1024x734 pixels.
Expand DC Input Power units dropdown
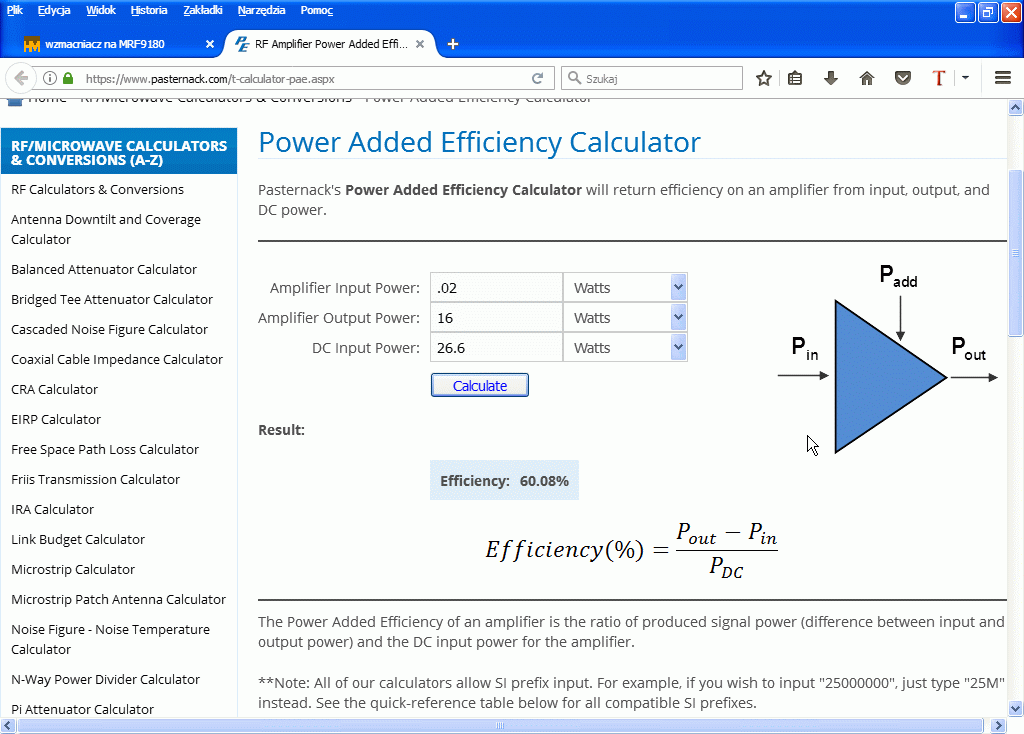(x=678, y=348)
